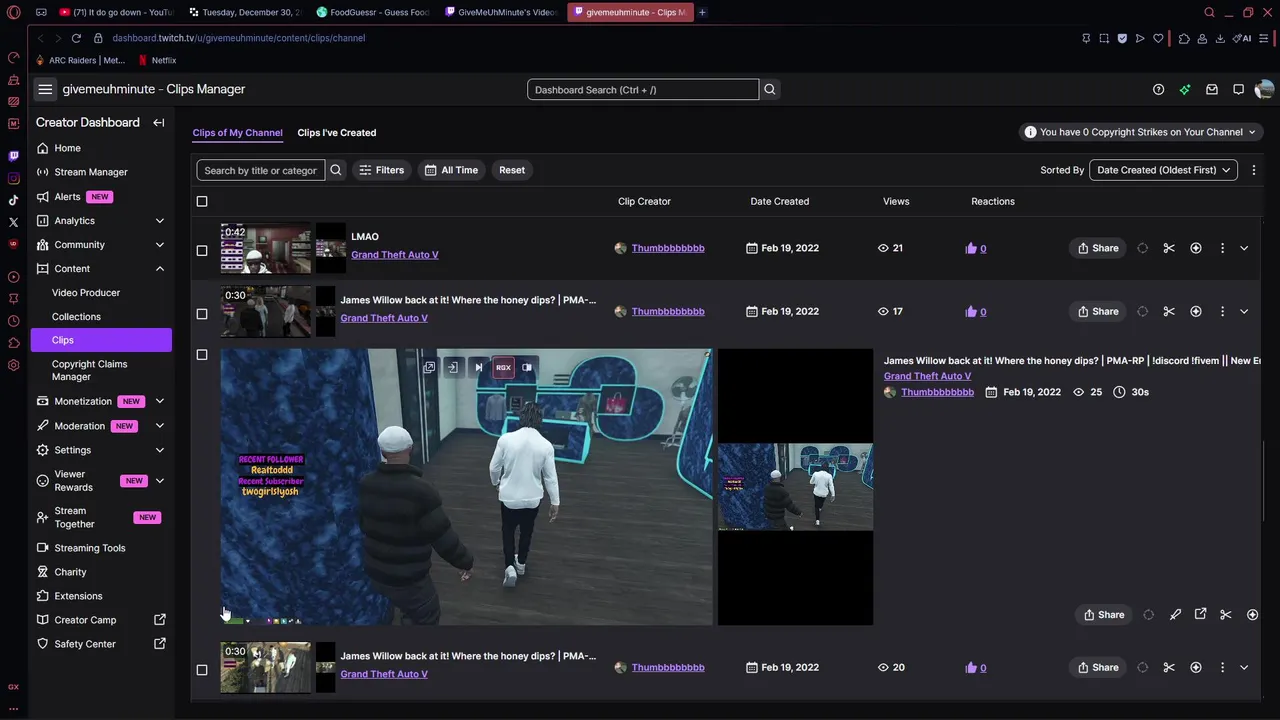Expand the Analytics sidebar section
The height and width of the screenshot is (720, 1280).
tap(160, 220)
